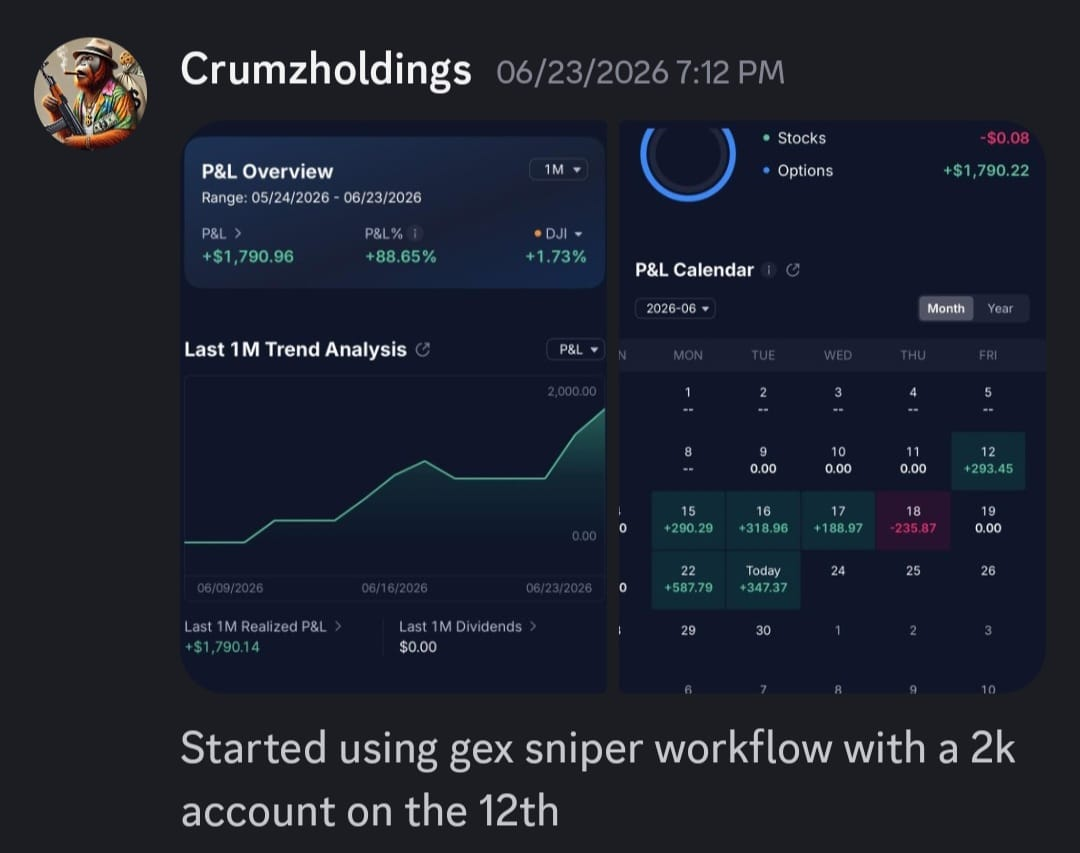Select June 17 cell showing +188.97
Image resolution: width=1080 pixels, height=853 pixels.
point(838,520)
